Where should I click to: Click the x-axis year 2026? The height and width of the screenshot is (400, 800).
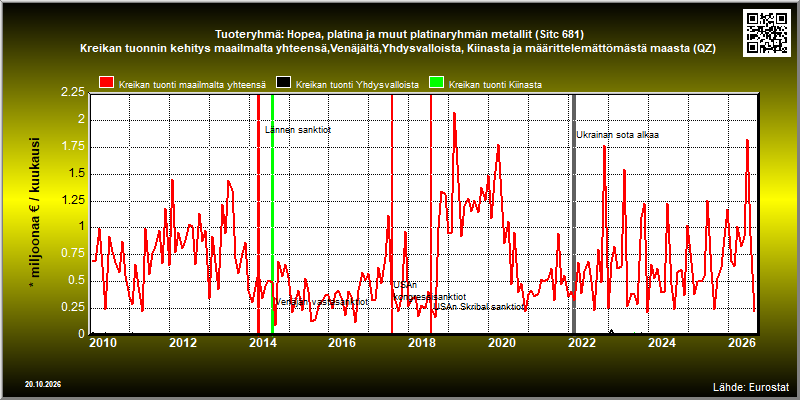coord(740,343)
